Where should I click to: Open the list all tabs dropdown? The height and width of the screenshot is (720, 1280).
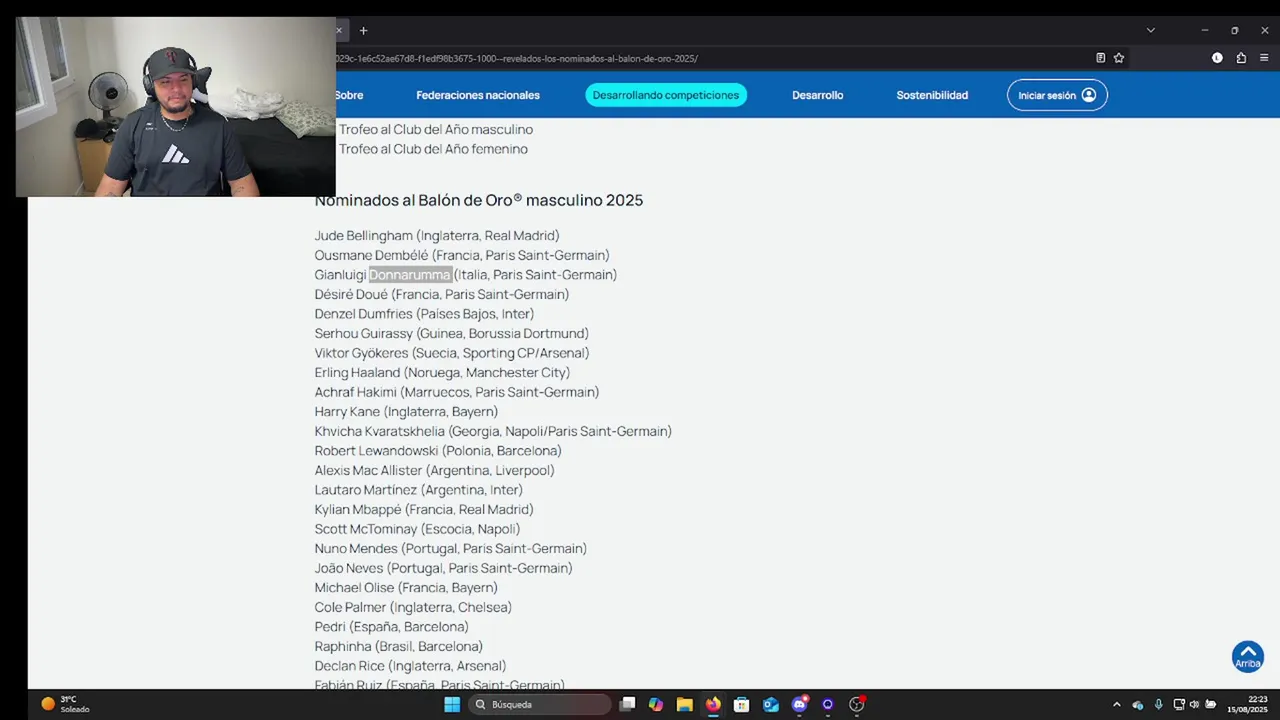[1150, 30]
